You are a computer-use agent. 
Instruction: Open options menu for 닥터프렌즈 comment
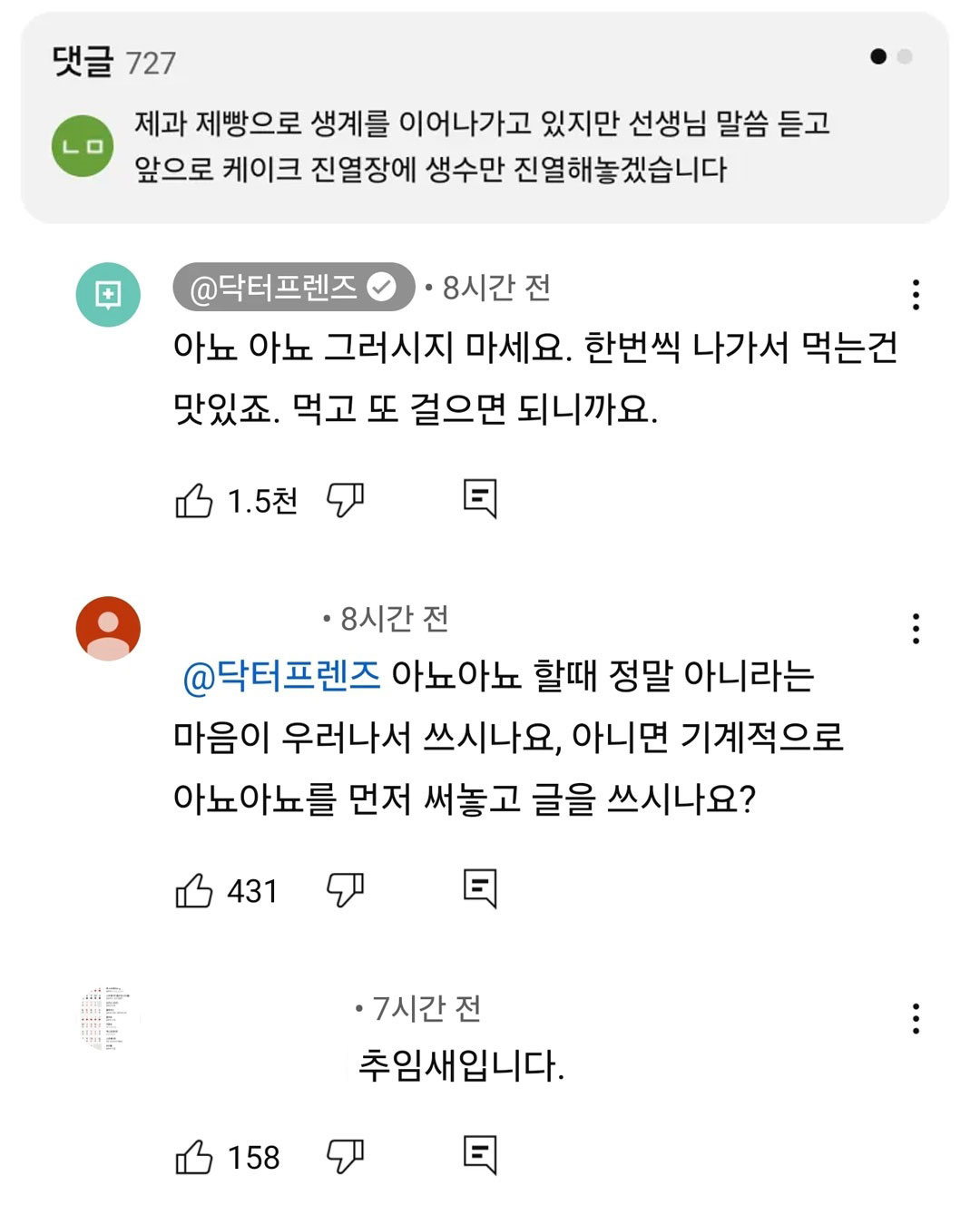pos(916,295)
